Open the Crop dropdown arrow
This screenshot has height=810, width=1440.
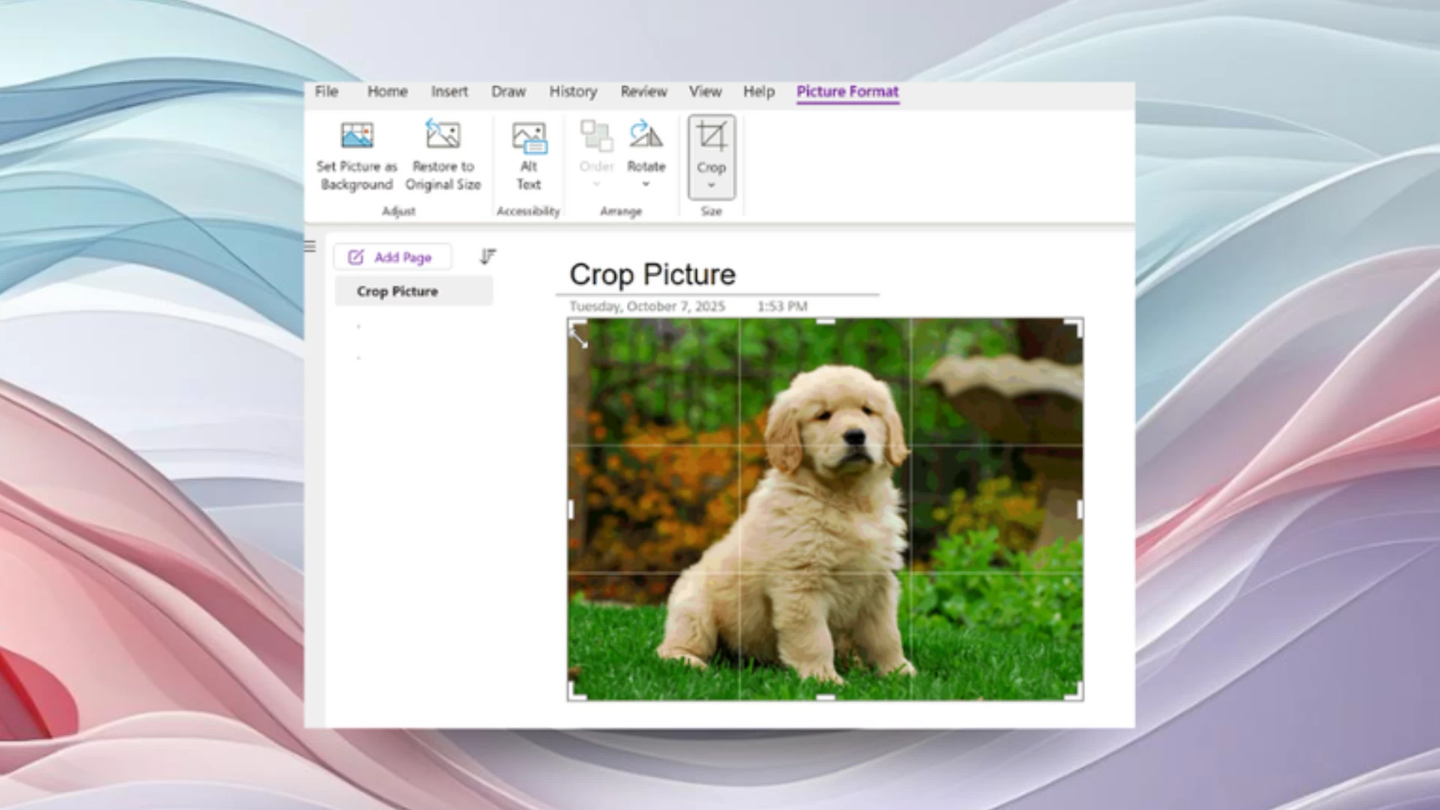711,183
